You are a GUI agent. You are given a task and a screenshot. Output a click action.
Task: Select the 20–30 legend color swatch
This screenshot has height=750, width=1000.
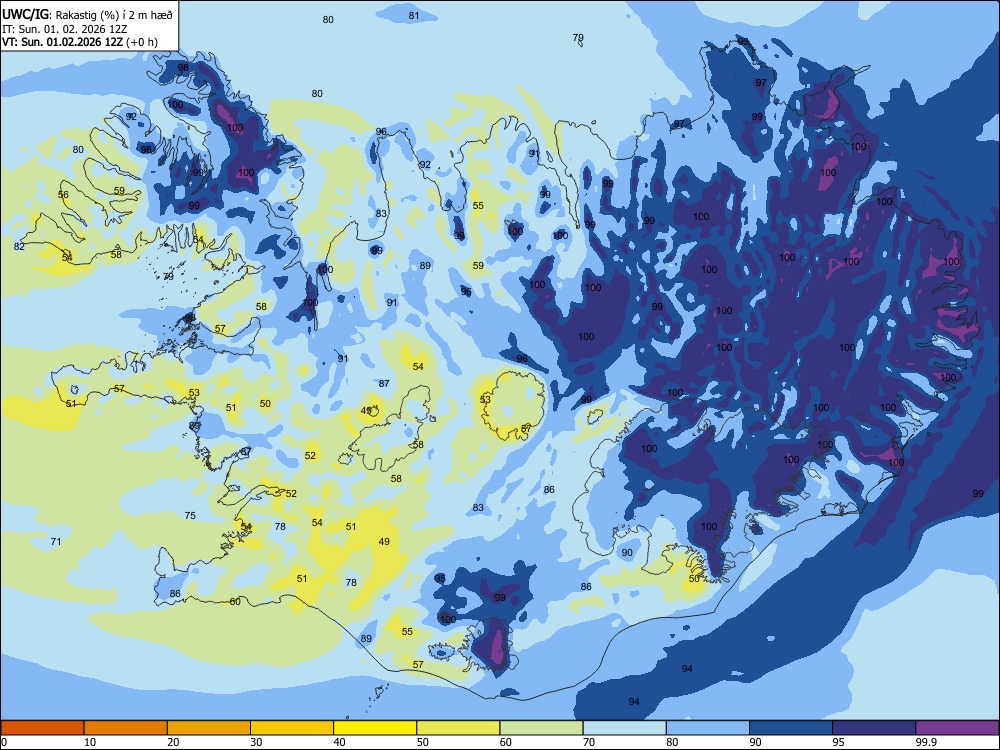coord(209,728)
